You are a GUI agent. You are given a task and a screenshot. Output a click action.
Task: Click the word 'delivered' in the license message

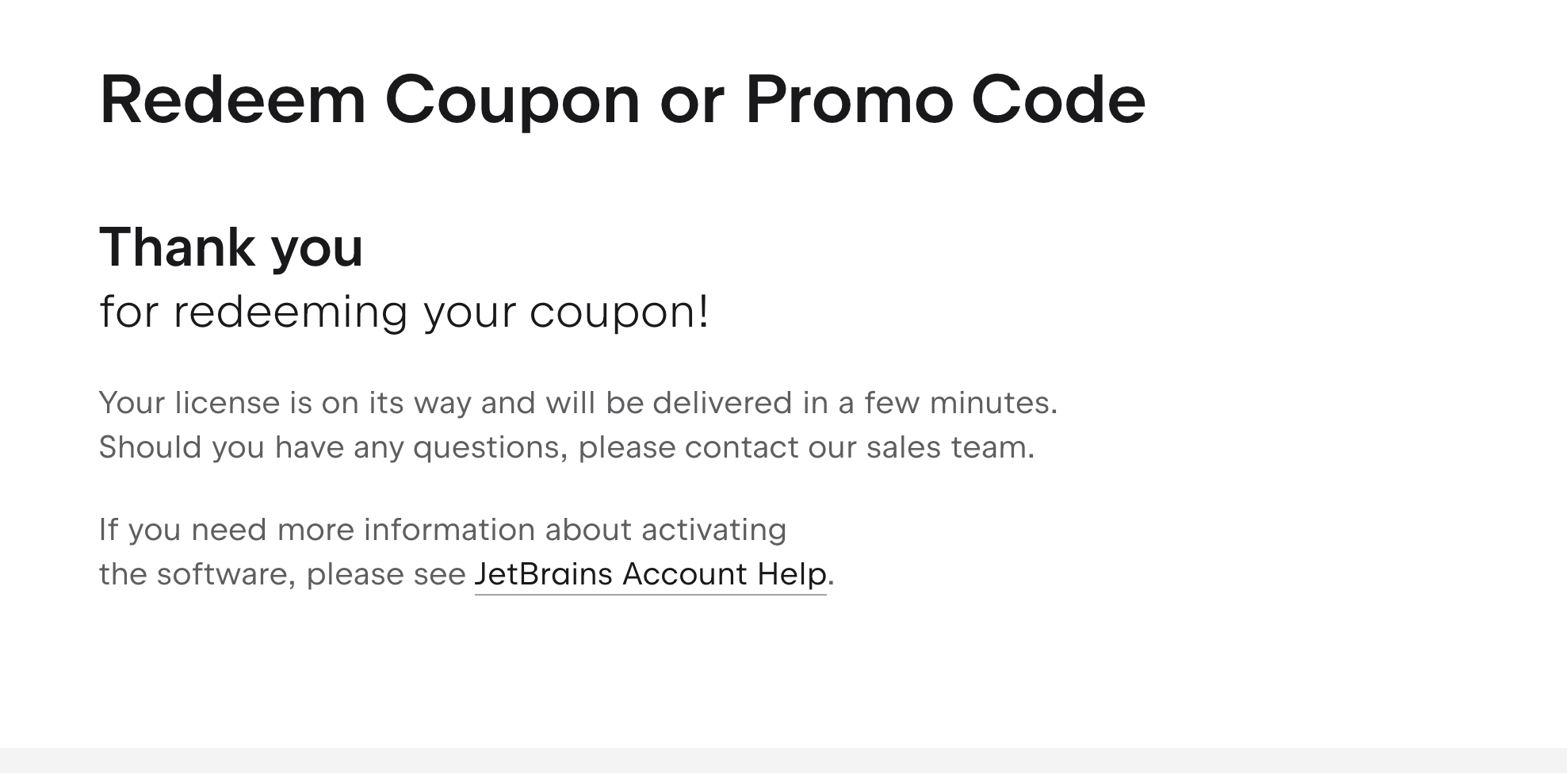pos(722,403)
